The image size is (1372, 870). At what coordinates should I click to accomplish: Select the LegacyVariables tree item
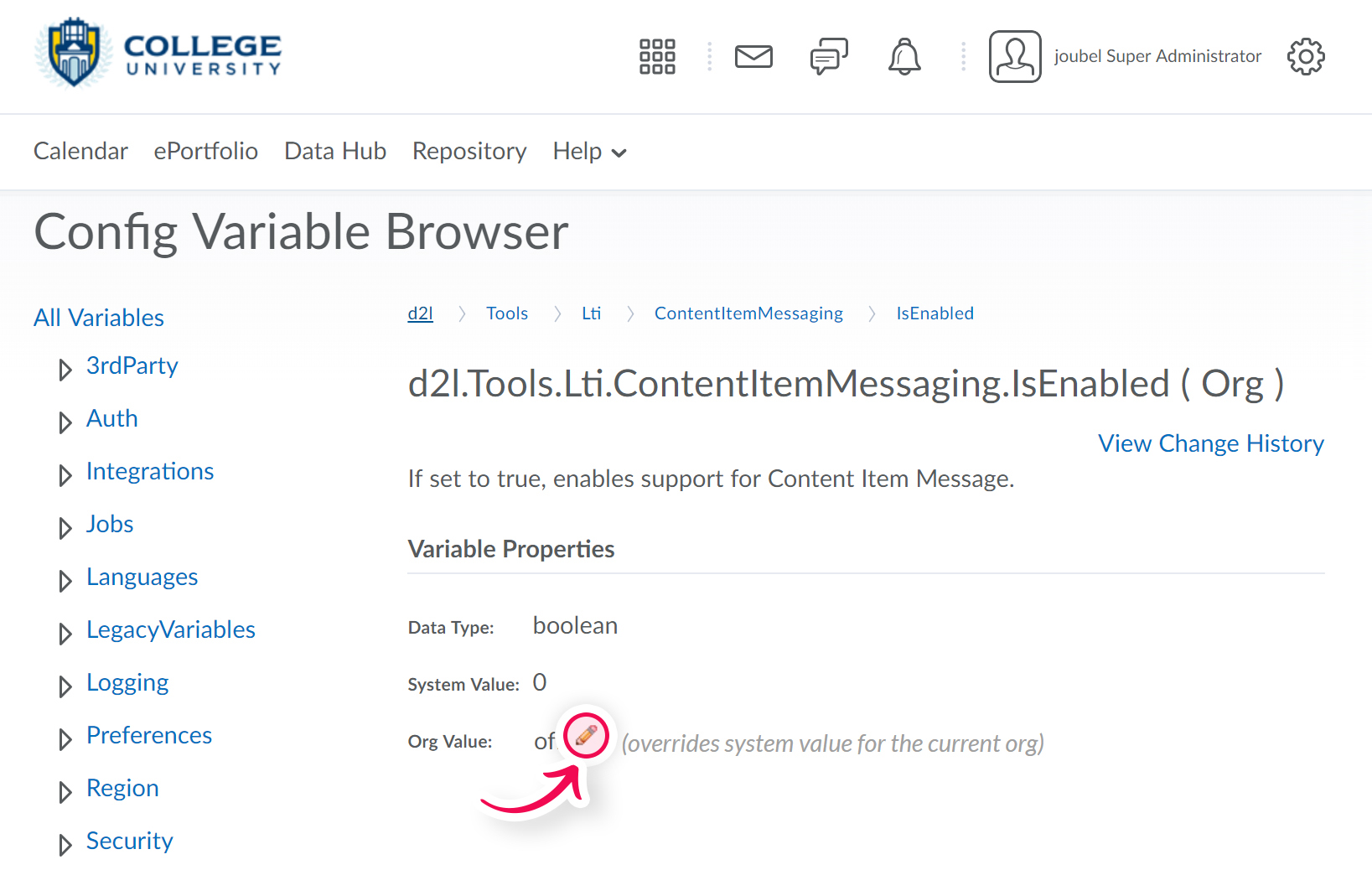171,630
